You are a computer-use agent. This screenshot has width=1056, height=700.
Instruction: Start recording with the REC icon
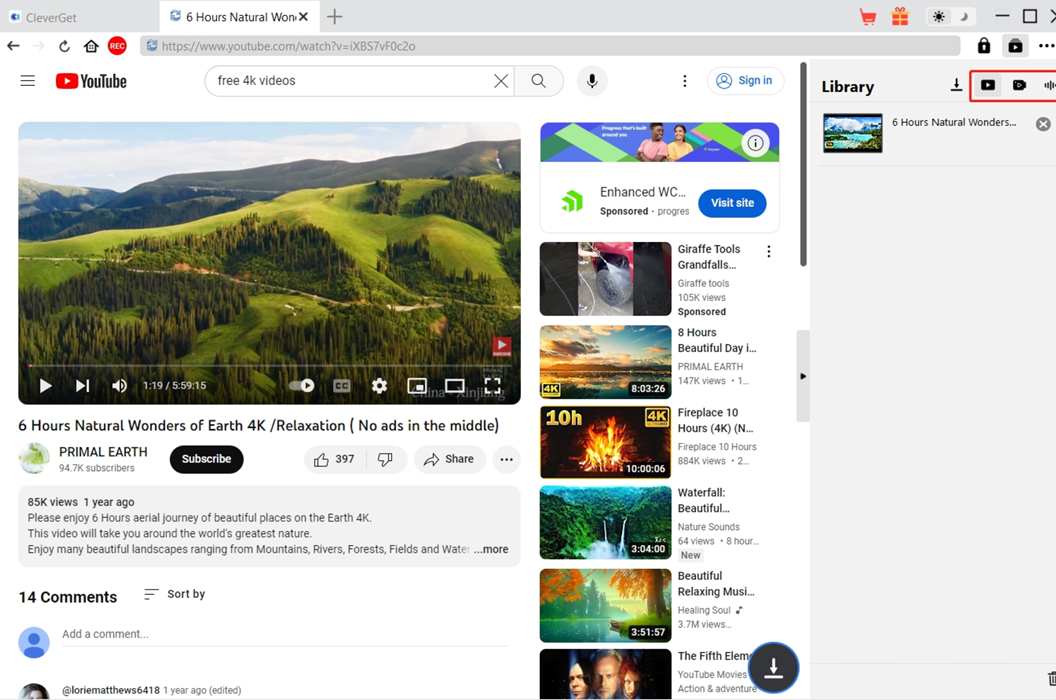116,45
